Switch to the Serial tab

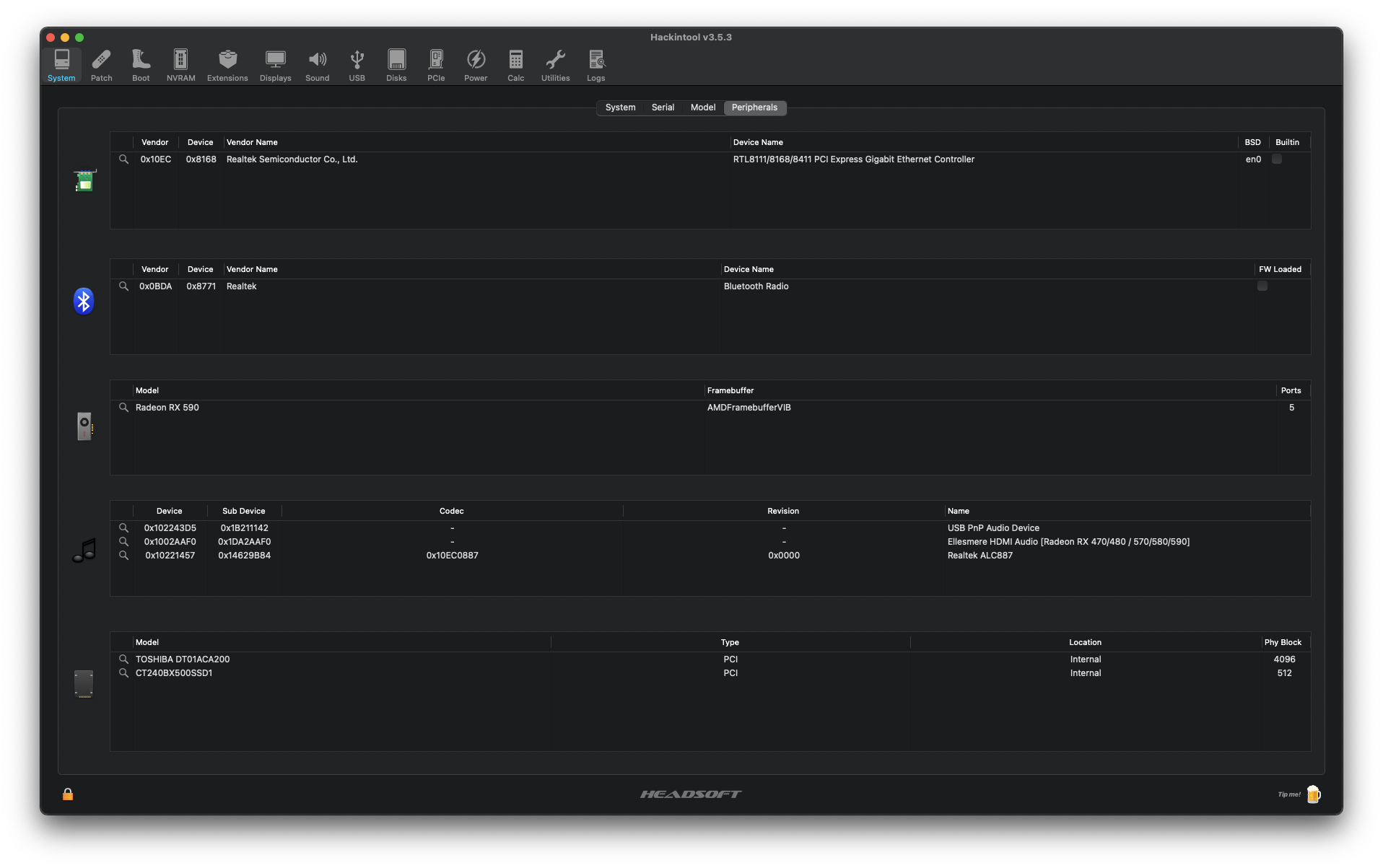point(663,108)
